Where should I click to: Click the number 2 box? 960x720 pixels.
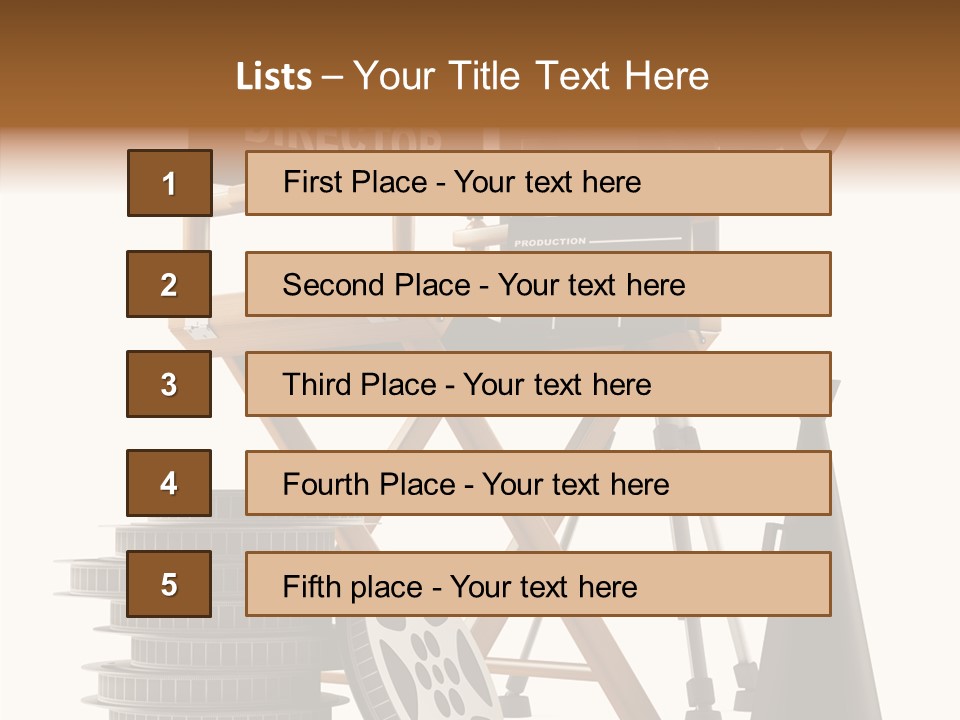tap(169, 284)
